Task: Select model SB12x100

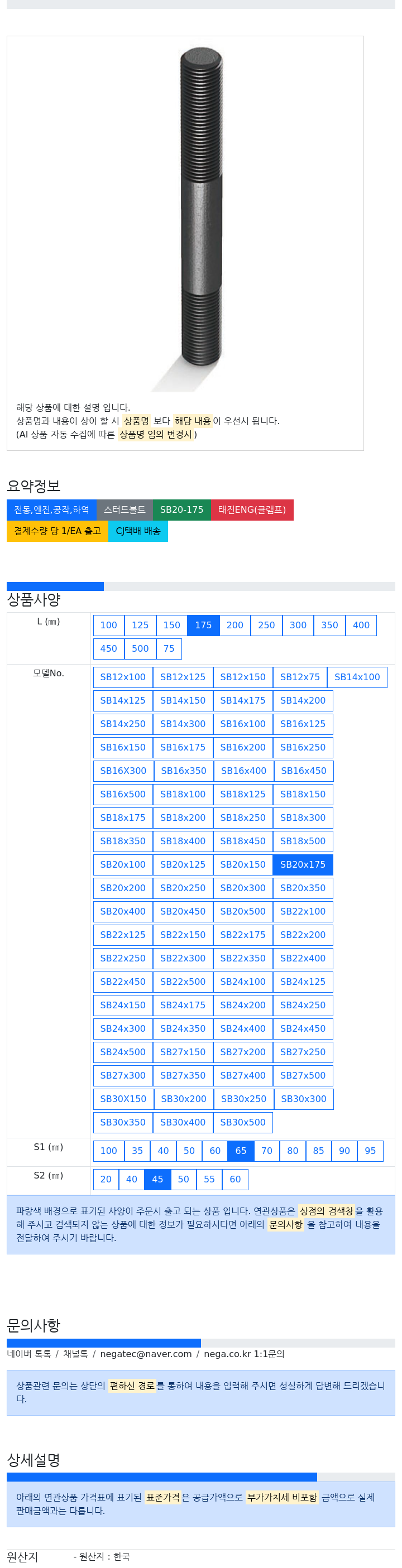Action: [x=122, y=677]
